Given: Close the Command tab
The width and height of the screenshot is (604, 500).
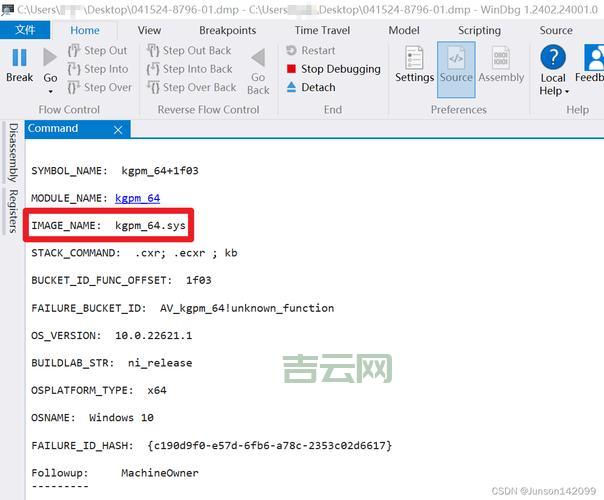Looking at the screenshot, I should [x=118, y=129].
